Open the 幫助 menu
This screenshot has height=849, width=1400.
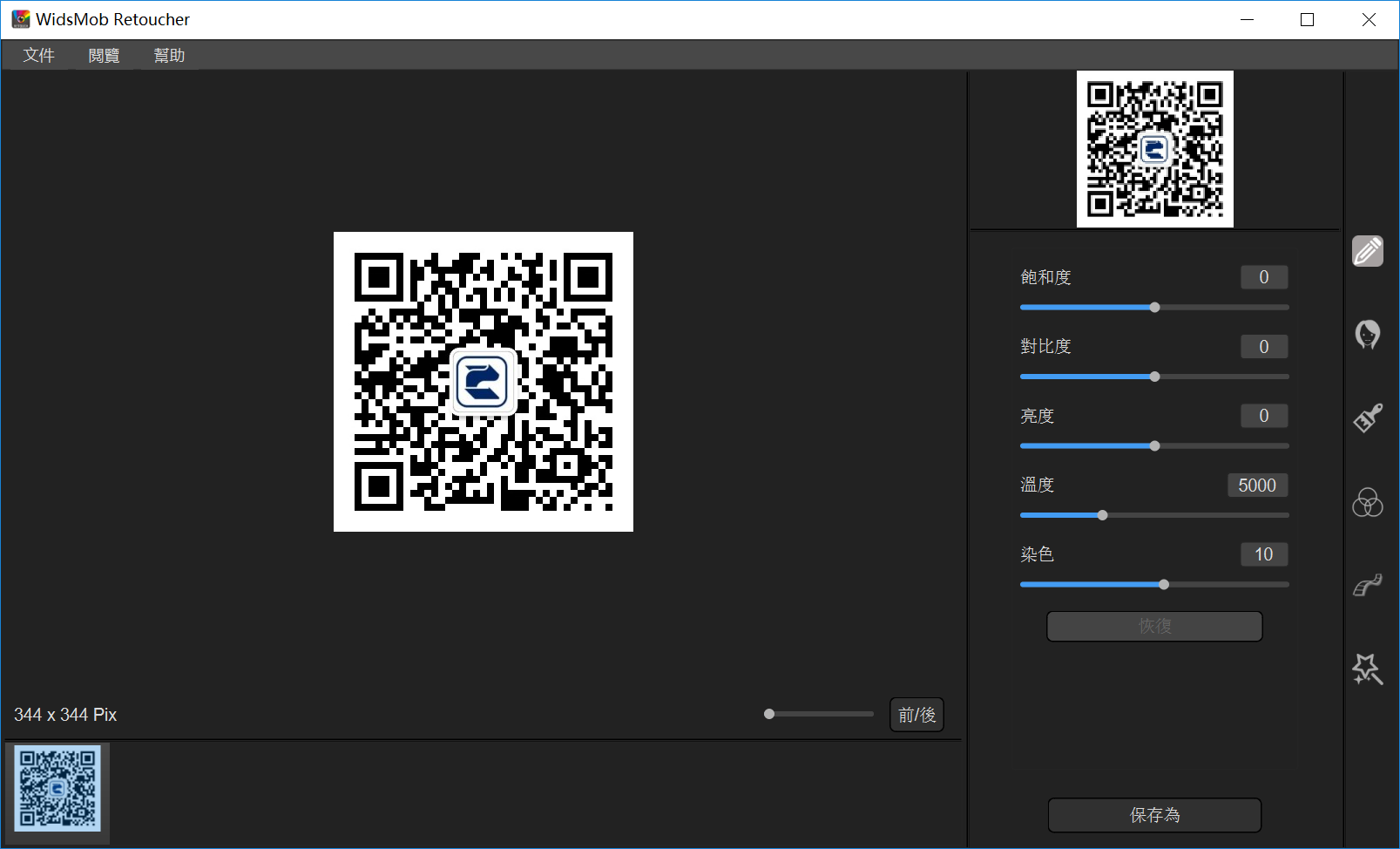[169, 55]
